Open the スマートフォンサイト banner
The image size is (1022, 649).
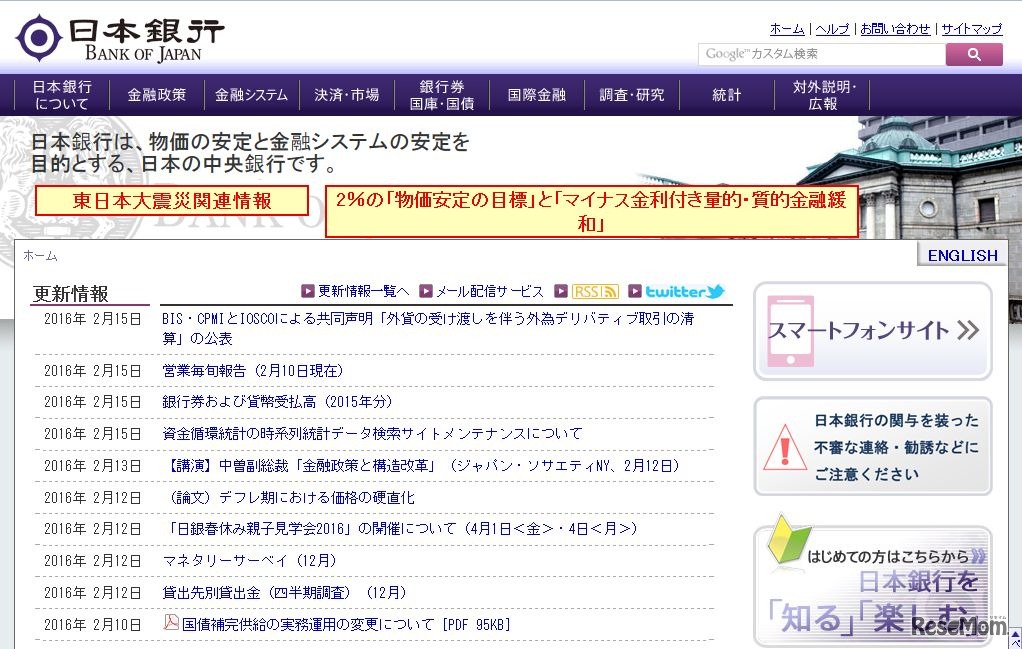coord(872,331)
